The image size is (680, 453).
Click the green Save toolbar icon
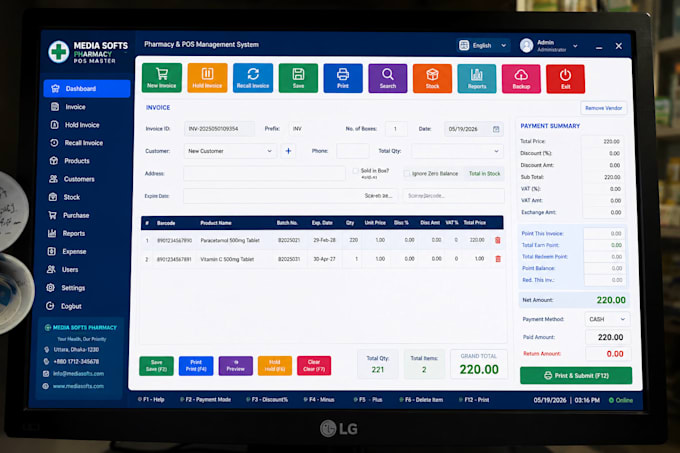298,78
